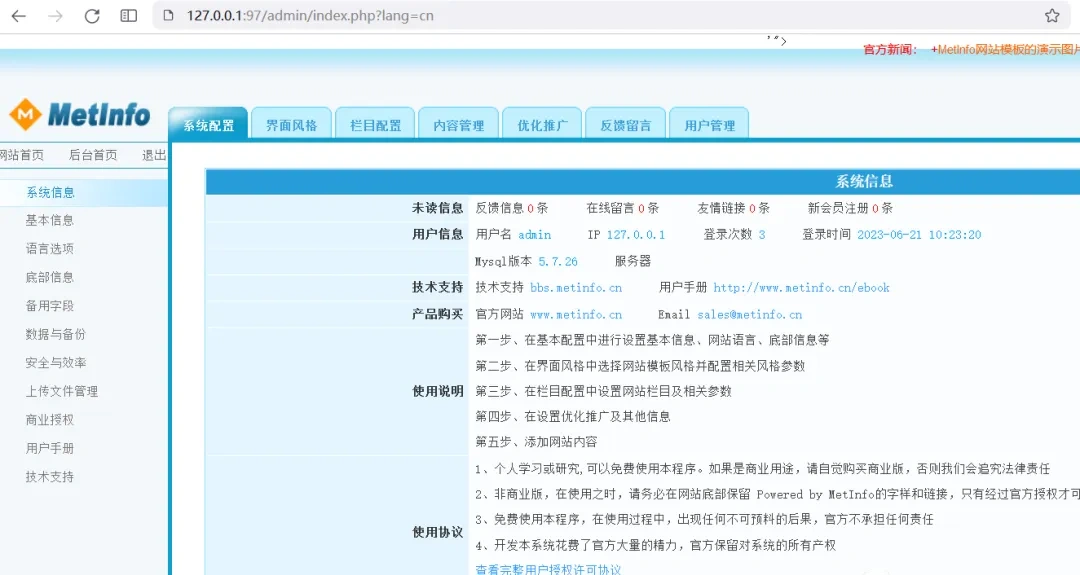Open the http://www.metinfo.cn/ebook manual link
1080x575 pixels.
801,288
